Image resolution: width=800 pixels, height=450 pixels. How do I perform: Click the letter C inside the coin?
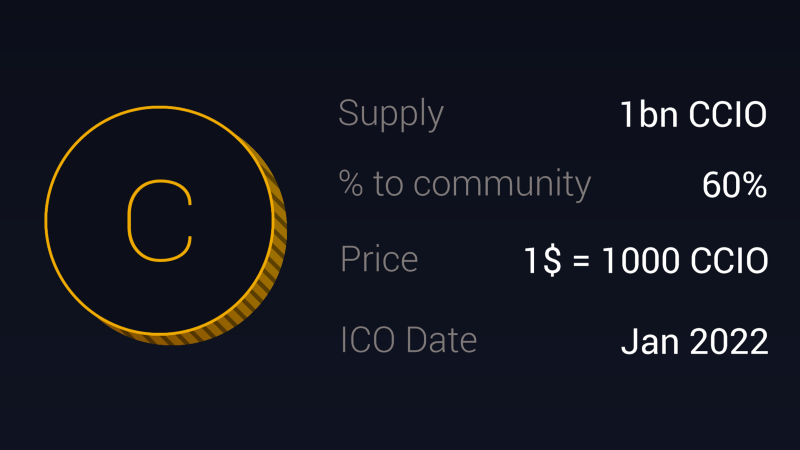[x=160, y=221]
